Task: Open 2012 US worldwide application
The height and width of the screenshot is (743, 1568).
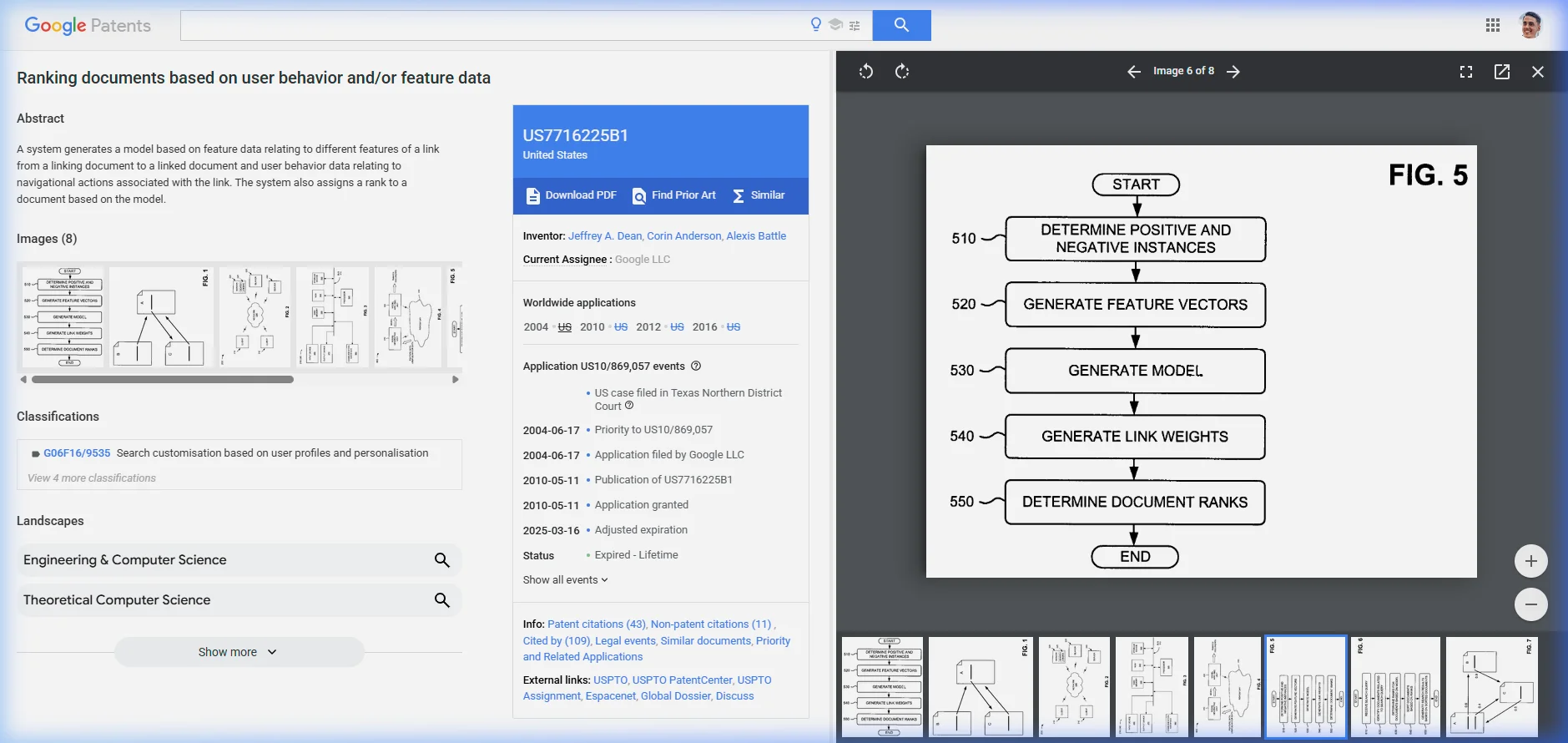Action: click(x=677, y=327)
